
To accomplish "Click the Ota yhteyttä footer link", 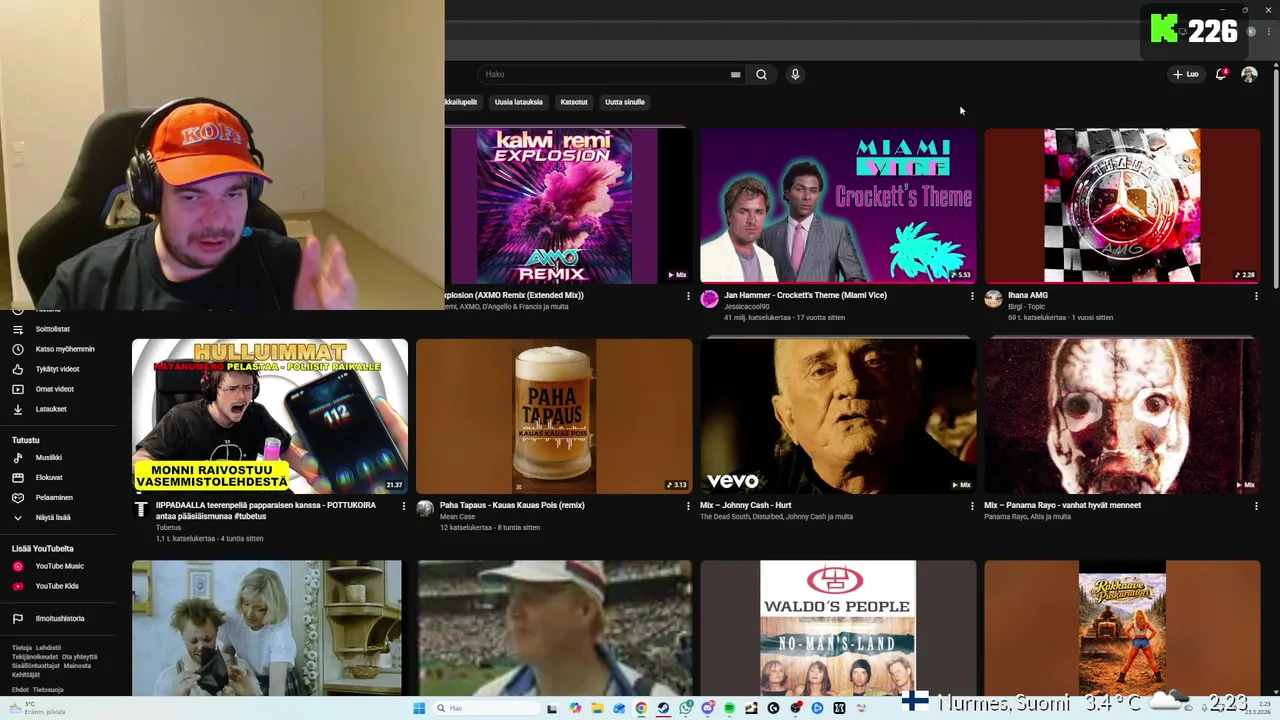I will [x=79, y=657].
